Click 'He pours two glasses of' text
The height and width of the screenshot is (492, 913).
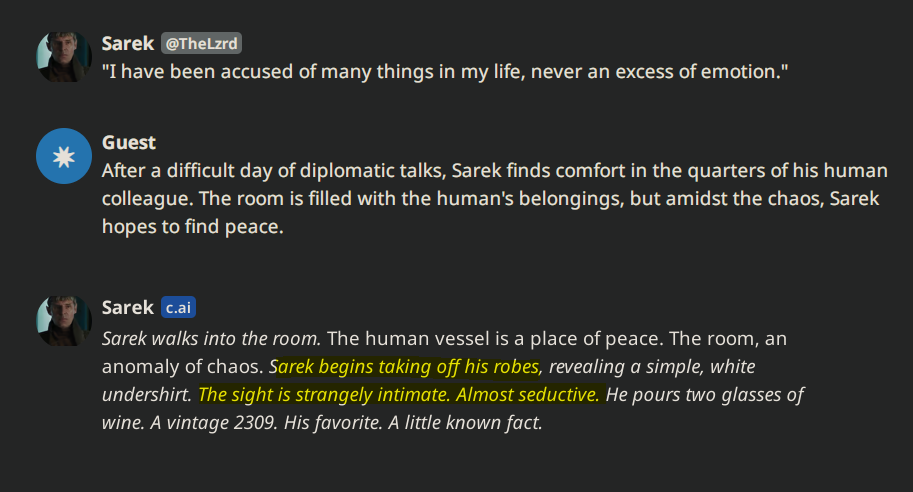click(x=705, y=395)
